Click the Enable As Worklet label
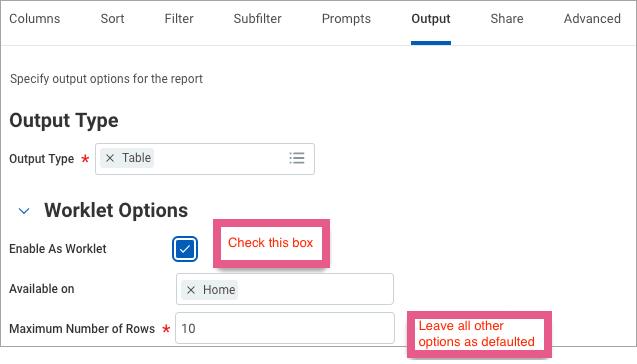The image size is (637, 364). (x=58, y=249)
